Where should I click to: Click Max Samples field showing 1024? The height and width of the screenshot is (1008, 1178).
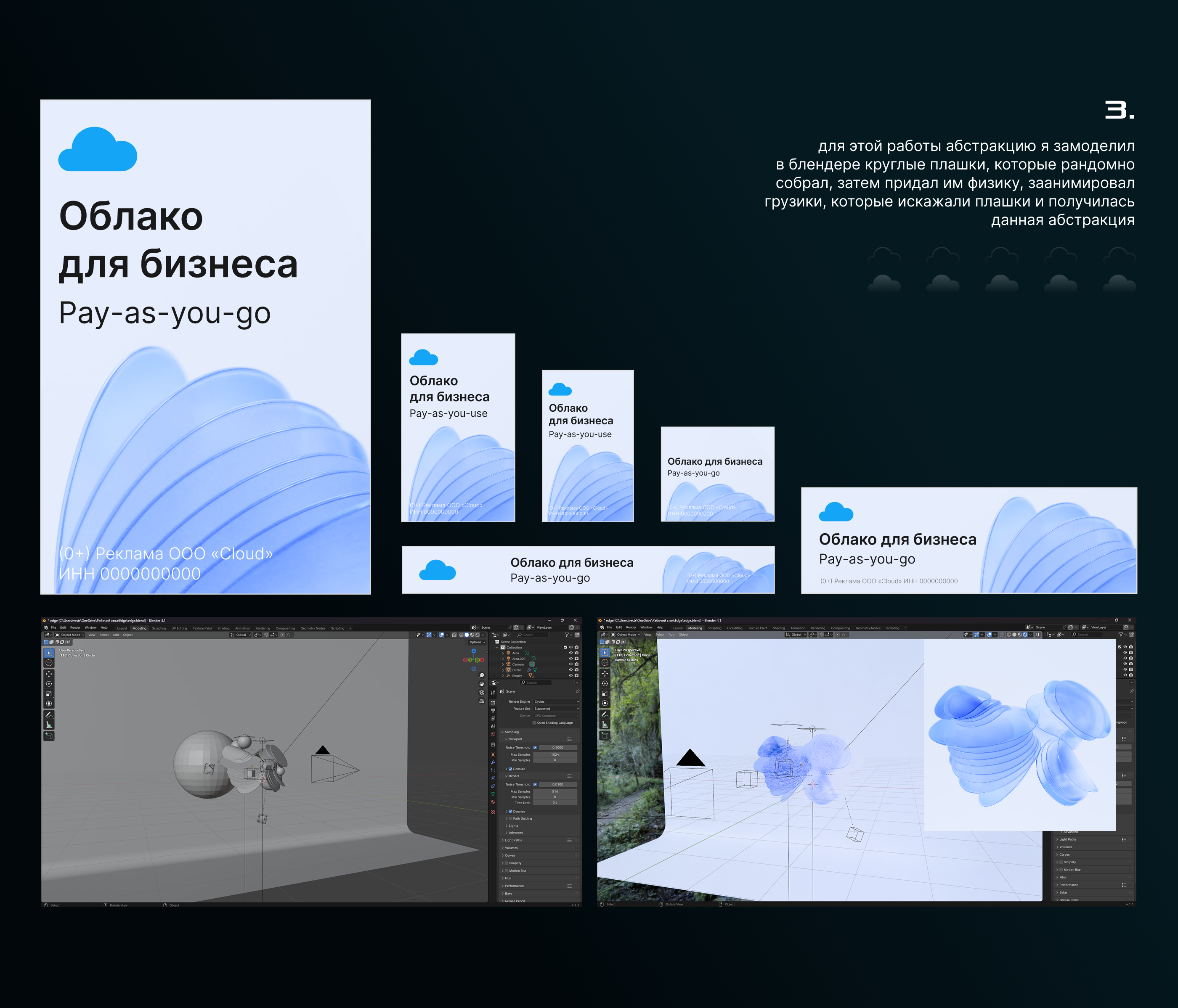tap(555, 754)
